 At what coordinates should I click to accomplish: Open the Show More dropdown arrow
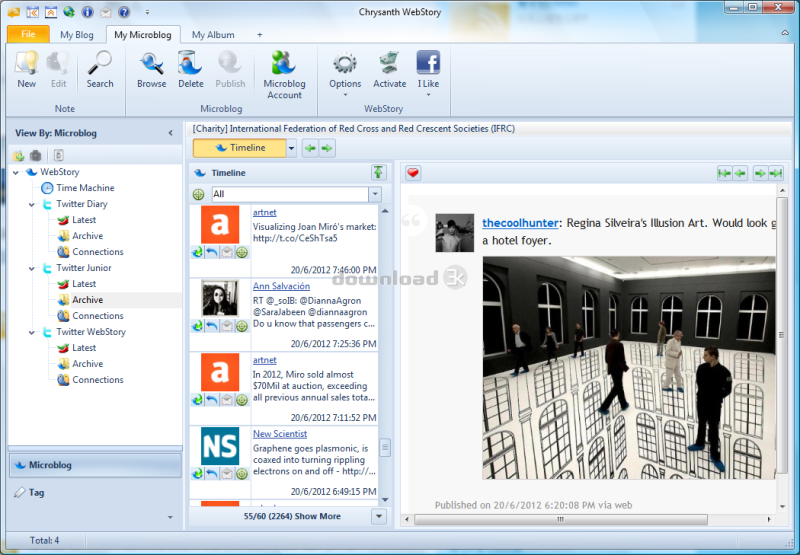(379, 516)
